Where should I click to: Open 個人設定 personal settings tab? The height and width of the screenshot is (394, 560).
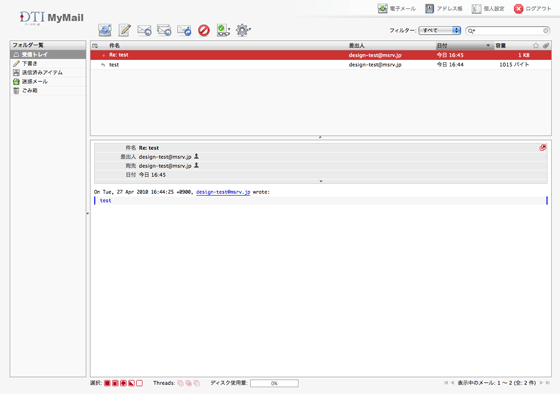click(x=488, y=9)
